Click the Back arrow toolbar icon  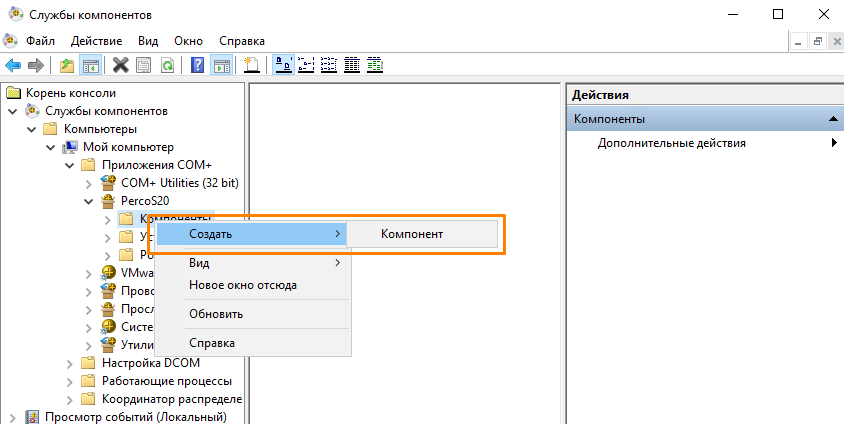coord(13,65)
